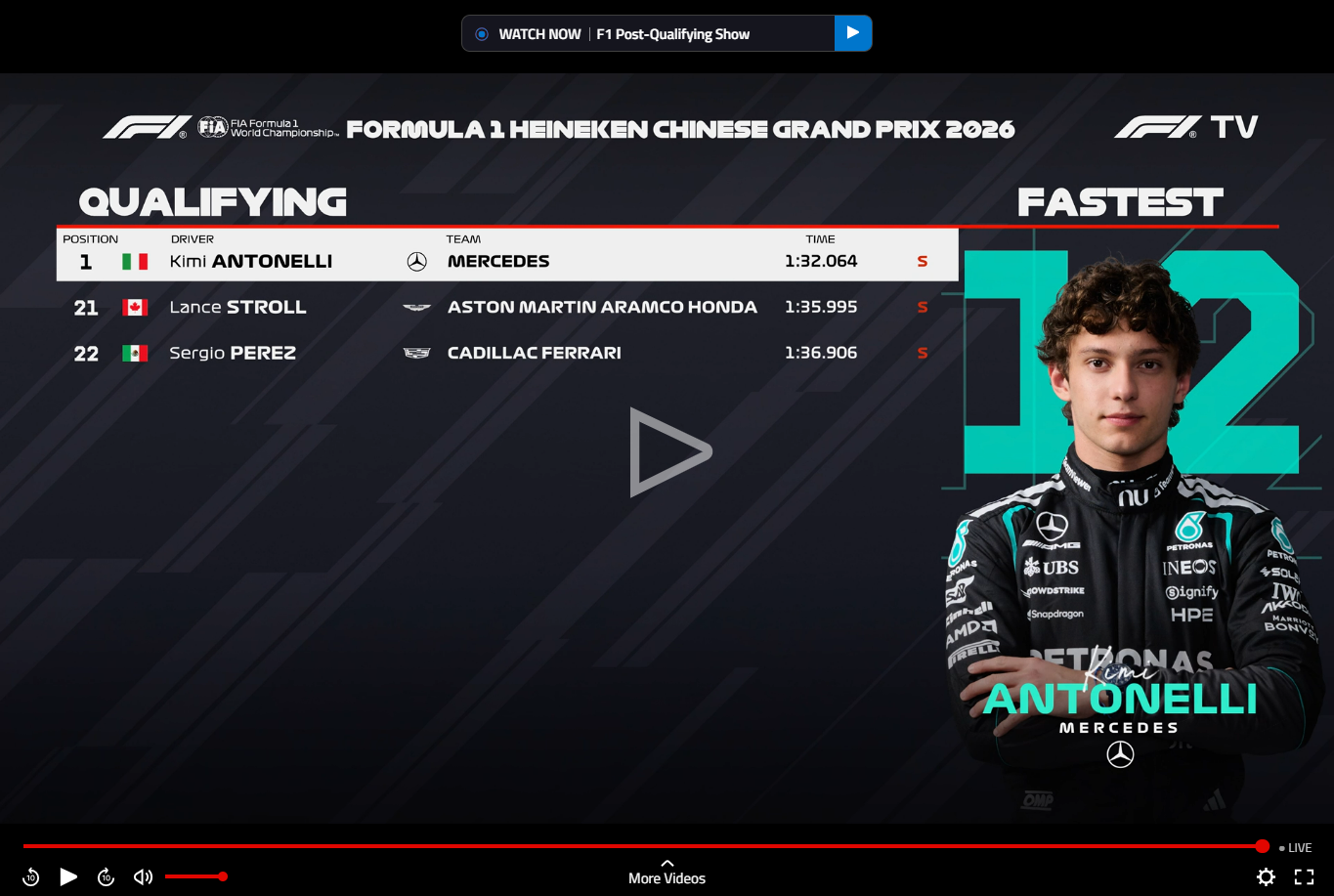This screenshot has height=896, width=1334.
Task: Click the Chinese Grand Prix 2026 title
Action: coord(680,129)
